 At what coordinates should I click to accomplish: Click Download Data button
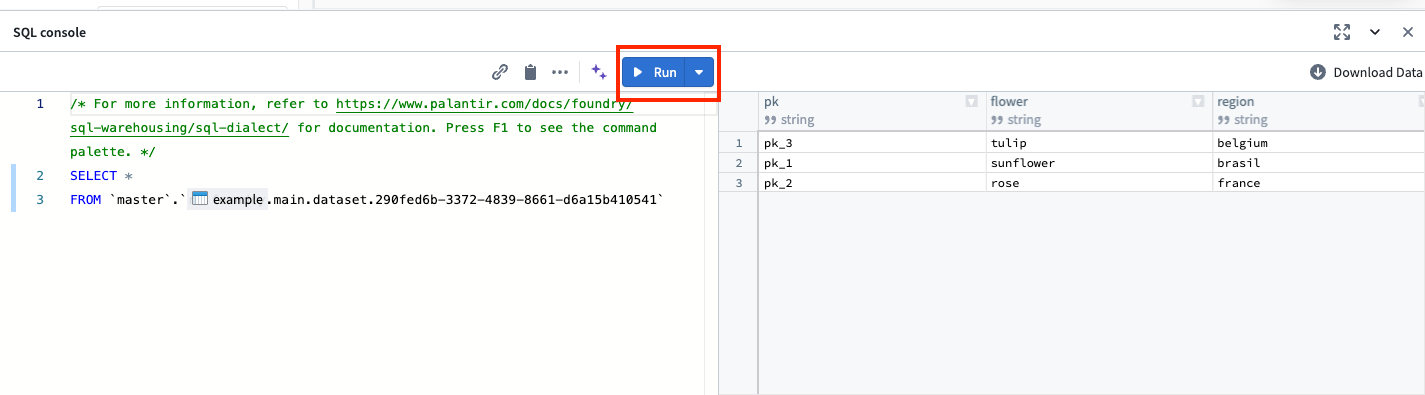click(1366, 72)
